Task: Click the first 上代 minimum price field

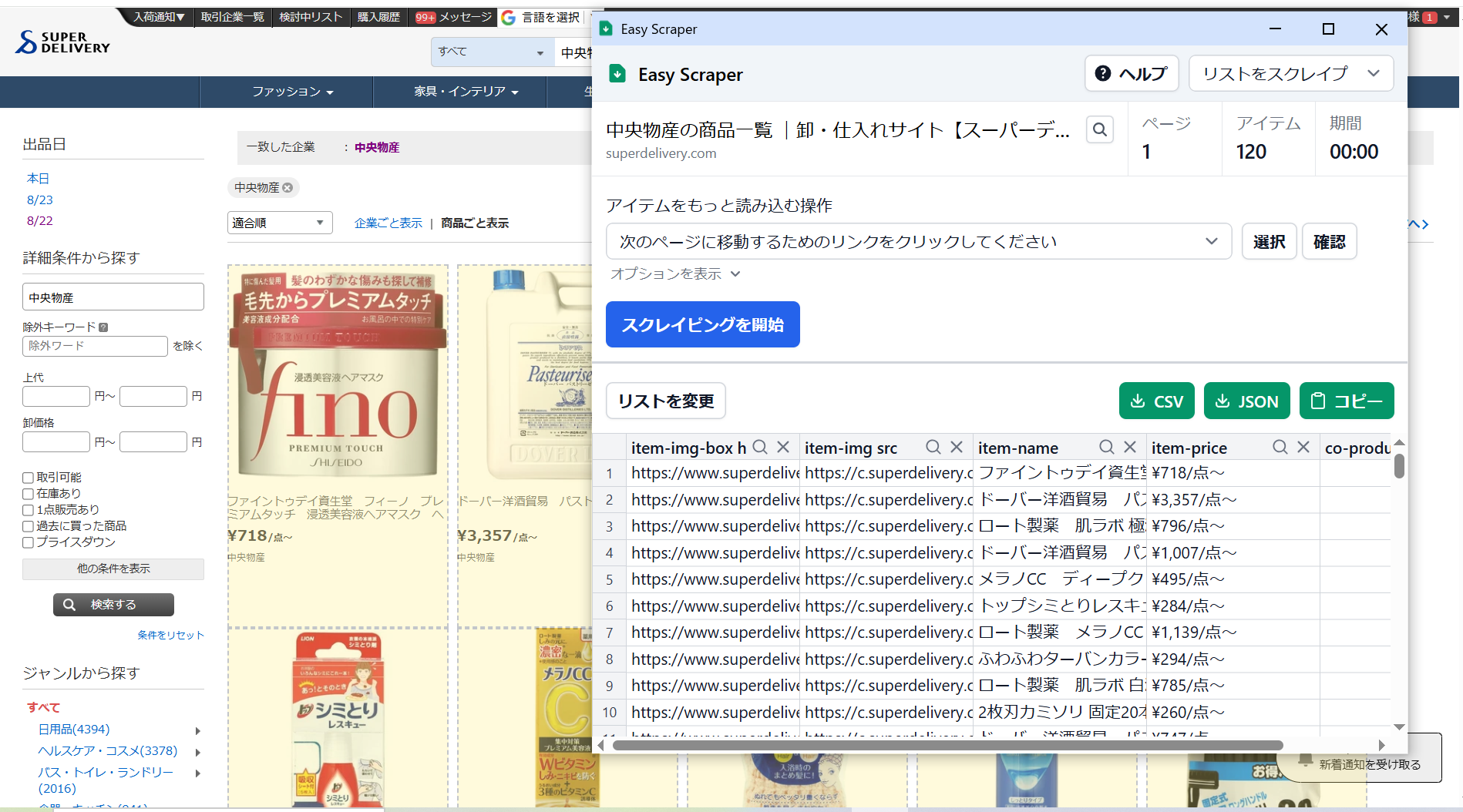Action: [56, 396]
